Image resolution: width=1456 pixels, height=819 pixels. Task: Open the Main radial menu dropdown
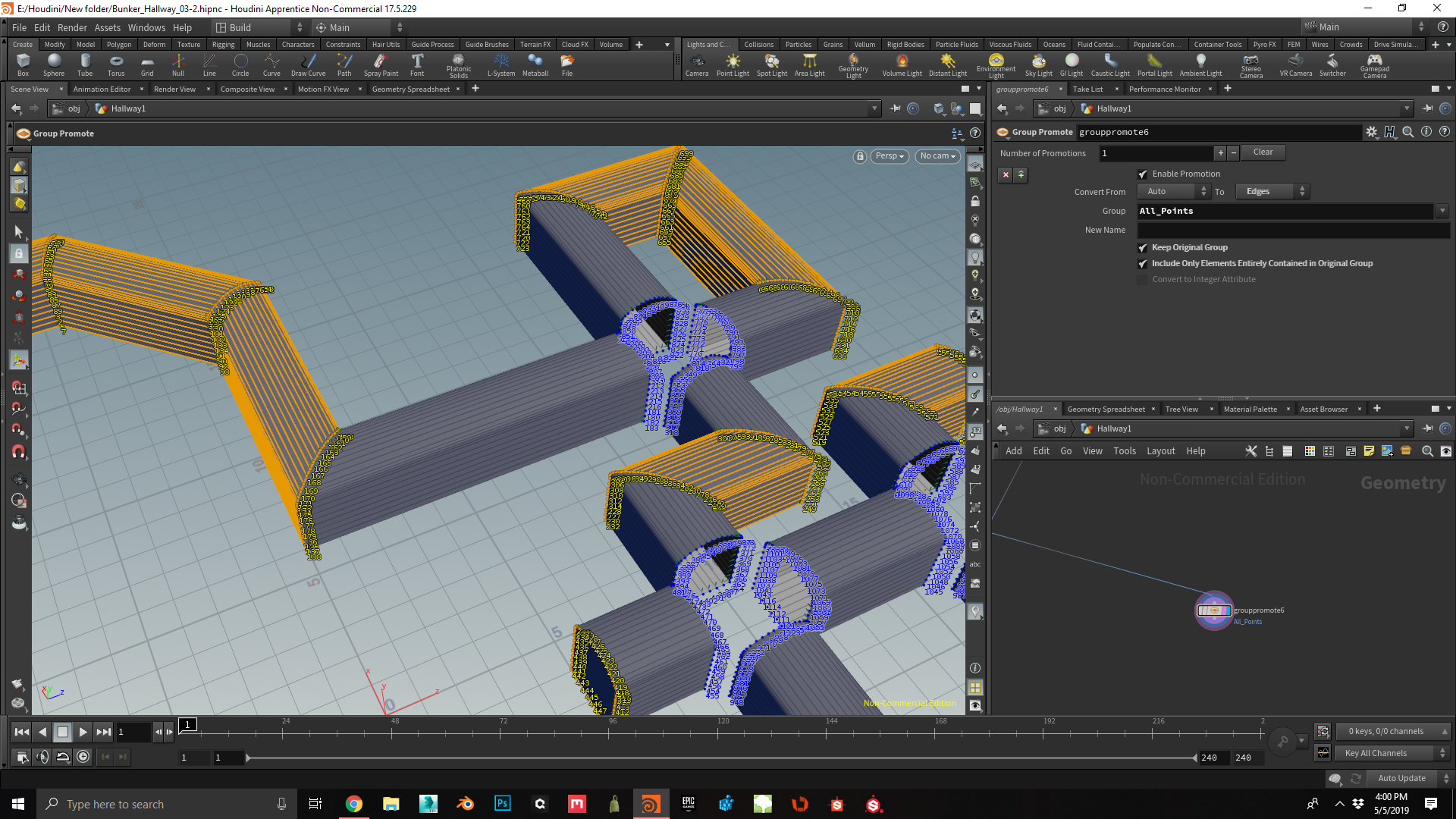coord(359,27)
